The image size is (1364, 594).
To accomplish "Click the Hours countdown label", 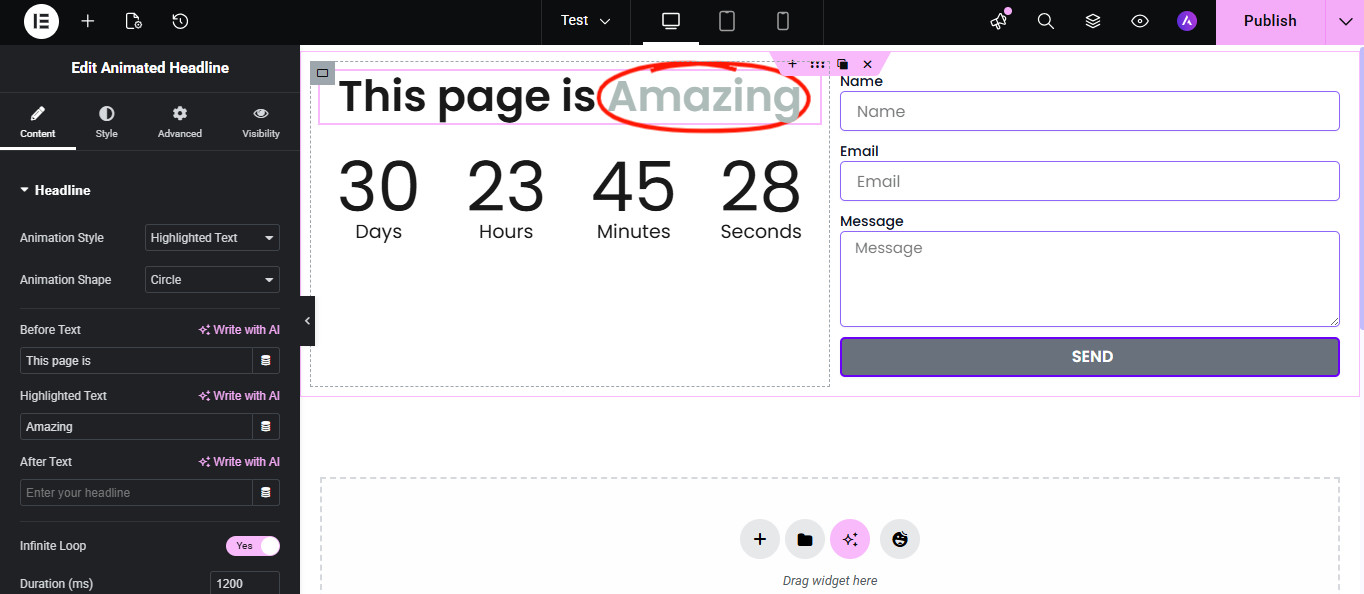I will point(506,232).
